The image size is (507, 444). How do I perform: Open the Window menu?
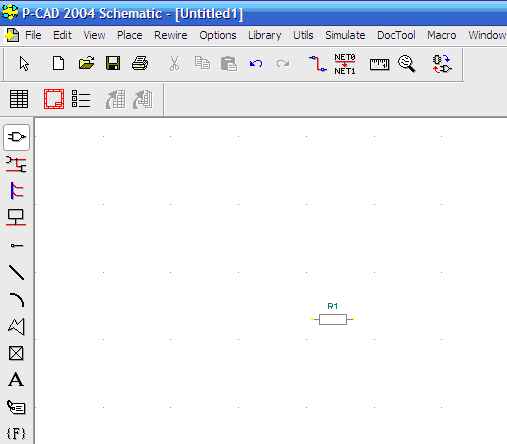(x=487, y=35)
